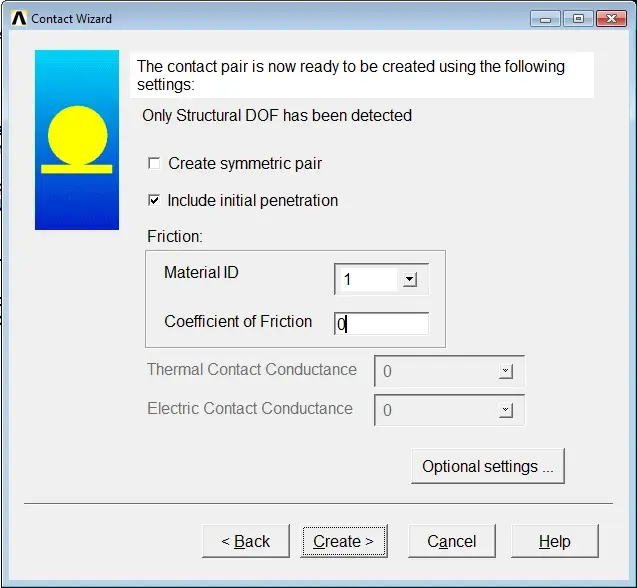This screenshot has height=588, width=637.
Task: Maximize the Contact Wizard window
Action: [578, 19]
